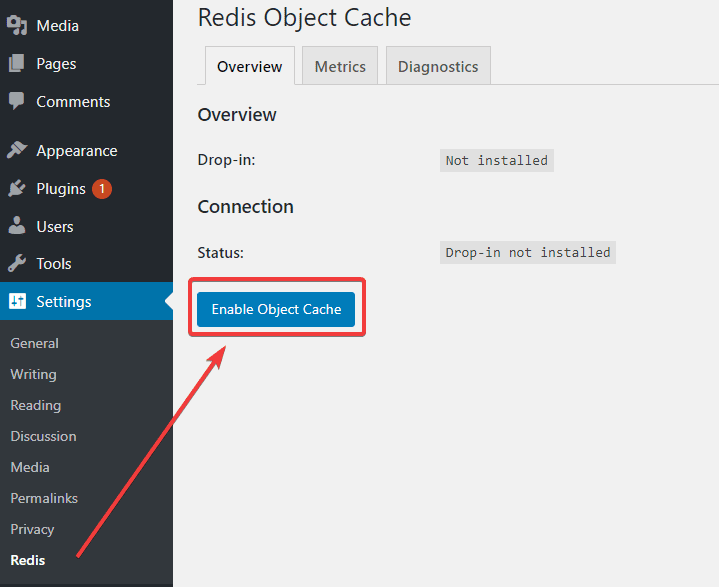Open Permalinks settings link

[44, 498]
